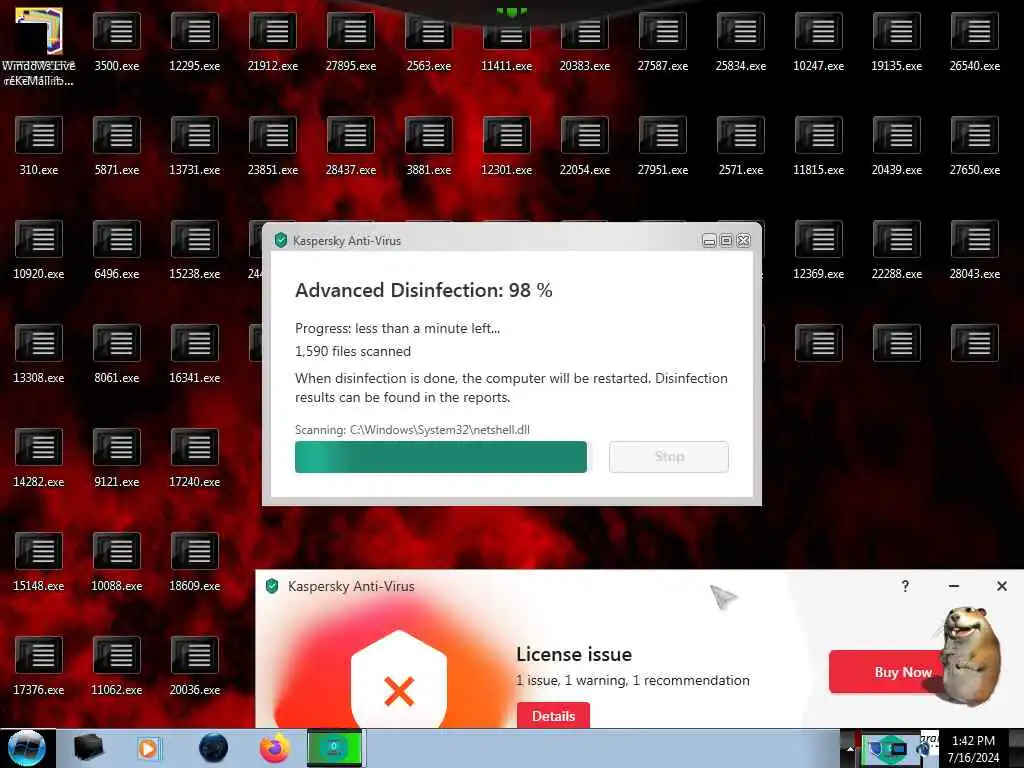
Task: Select the 27895.exe desktop icon
Action: 351,31
